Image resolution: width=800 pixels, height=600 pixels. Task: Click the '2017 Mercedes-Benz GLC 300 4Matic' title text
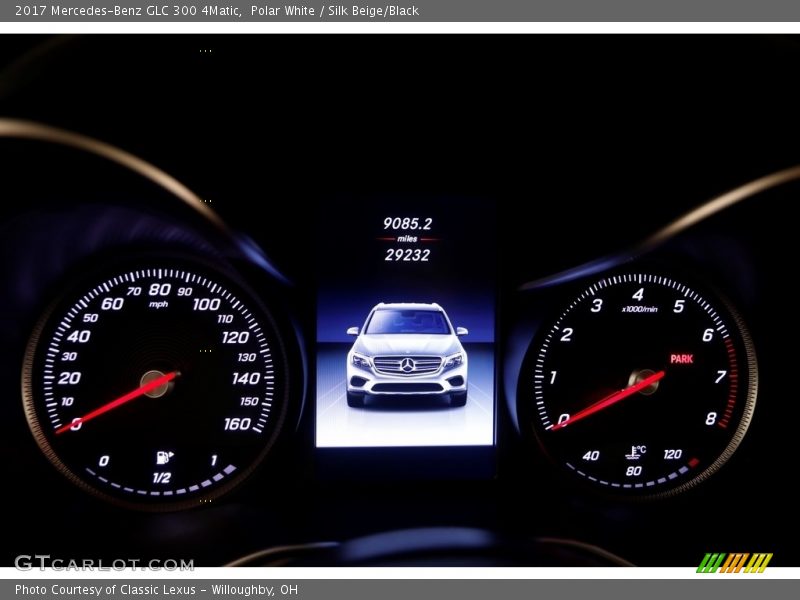[x=128, y=11]
